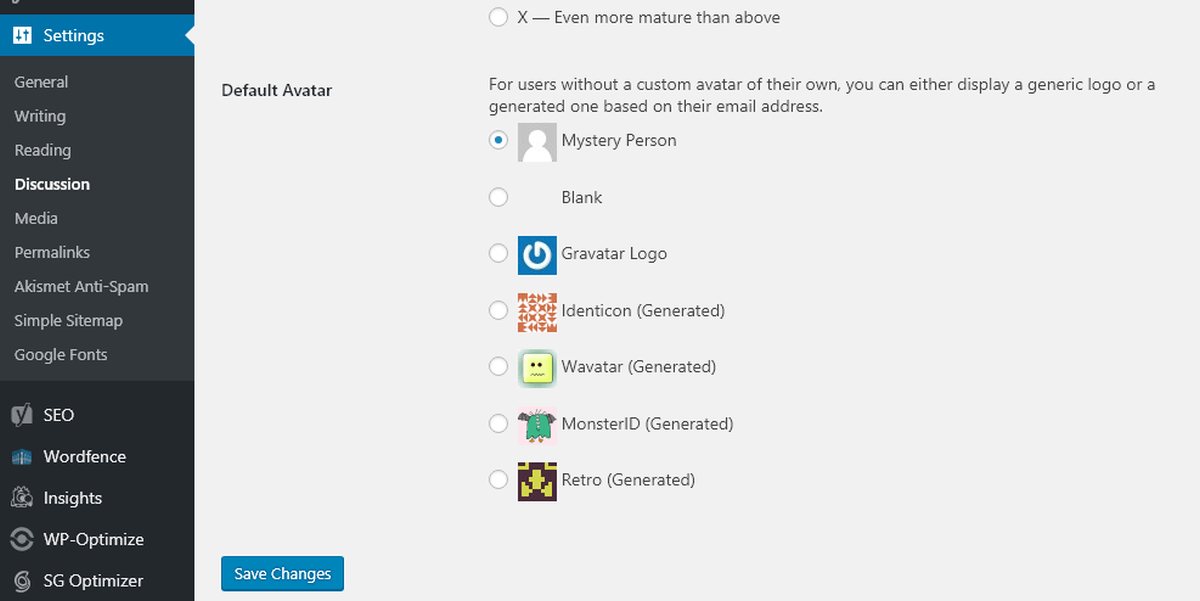
Task: Open Simple Sitemap settings
Action: [x=68, y=320]
